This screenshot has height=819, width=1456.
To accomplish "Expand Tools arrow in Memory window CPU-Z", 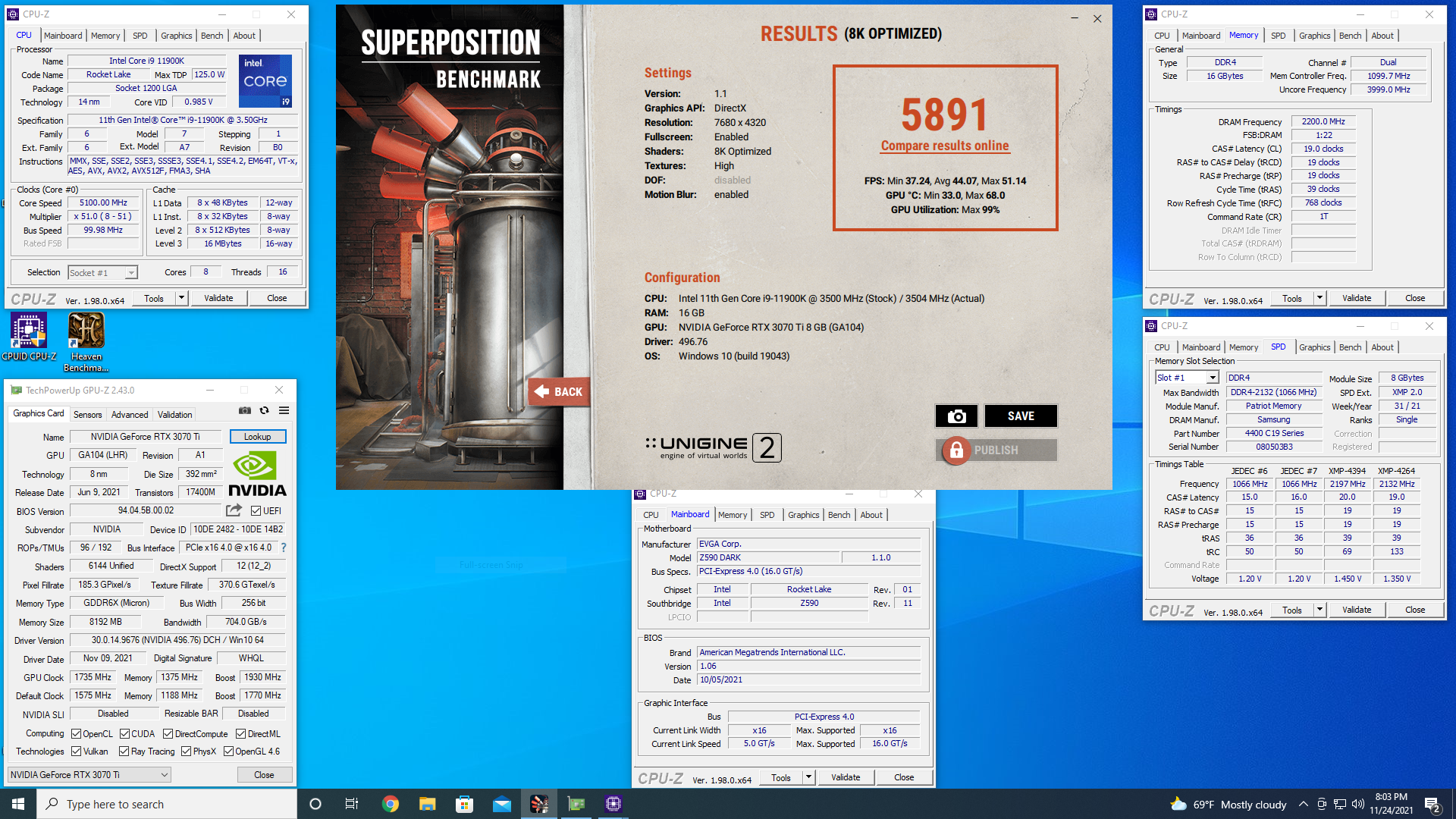I will click(x=1319, y=298).
